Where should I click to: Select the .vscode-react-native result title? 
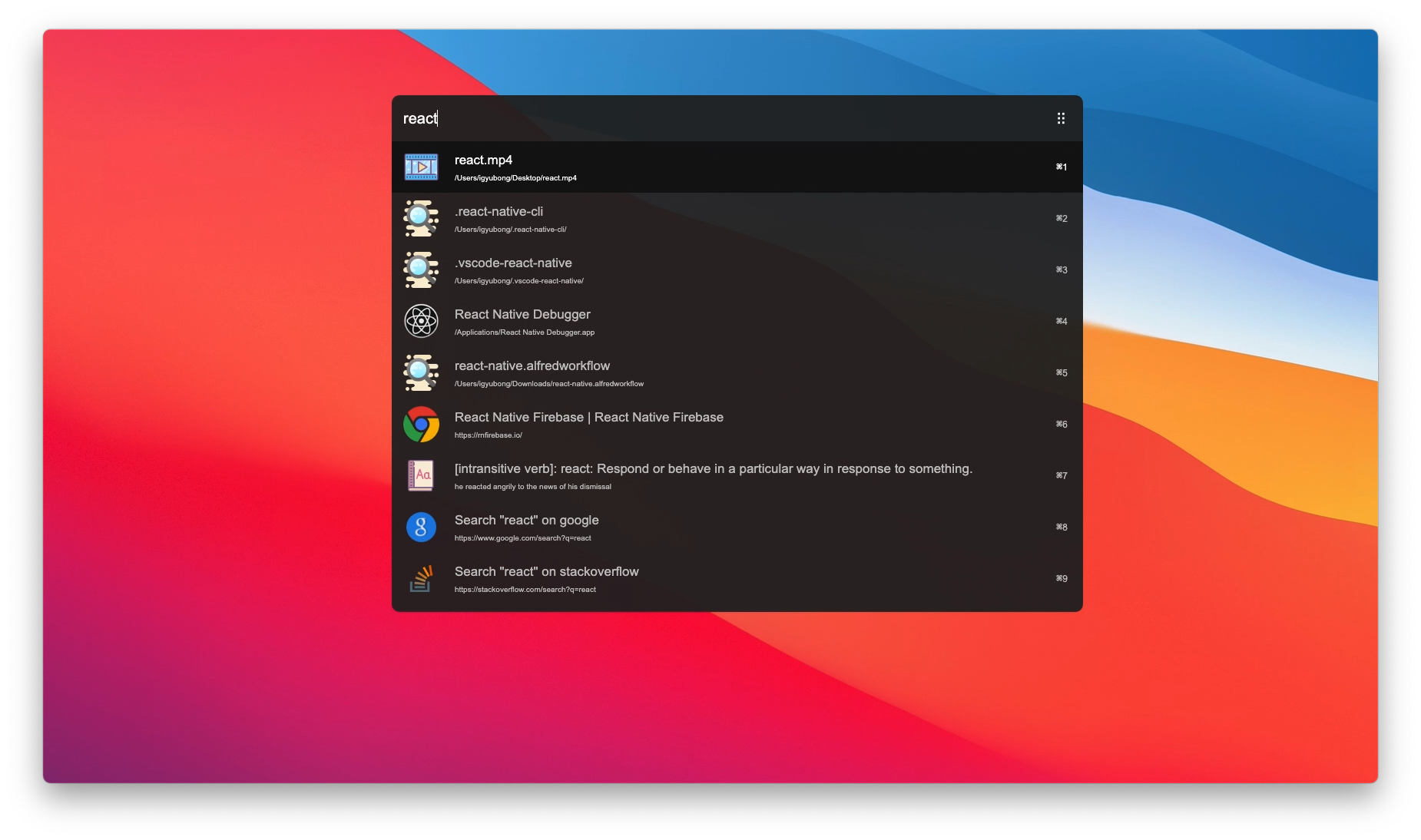513,263
